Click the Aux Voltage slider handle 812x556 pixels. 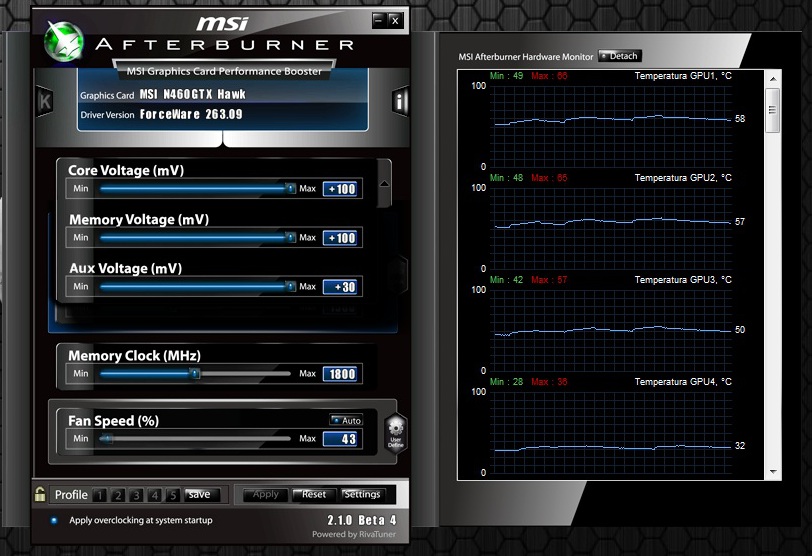[291, 286]
